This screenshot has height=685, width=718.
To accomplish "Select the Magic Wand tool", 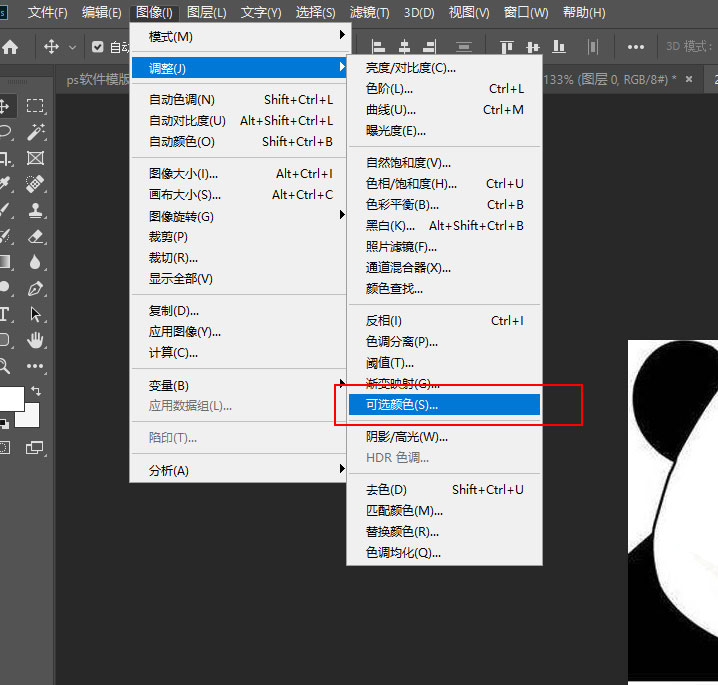I will point(36,132).
